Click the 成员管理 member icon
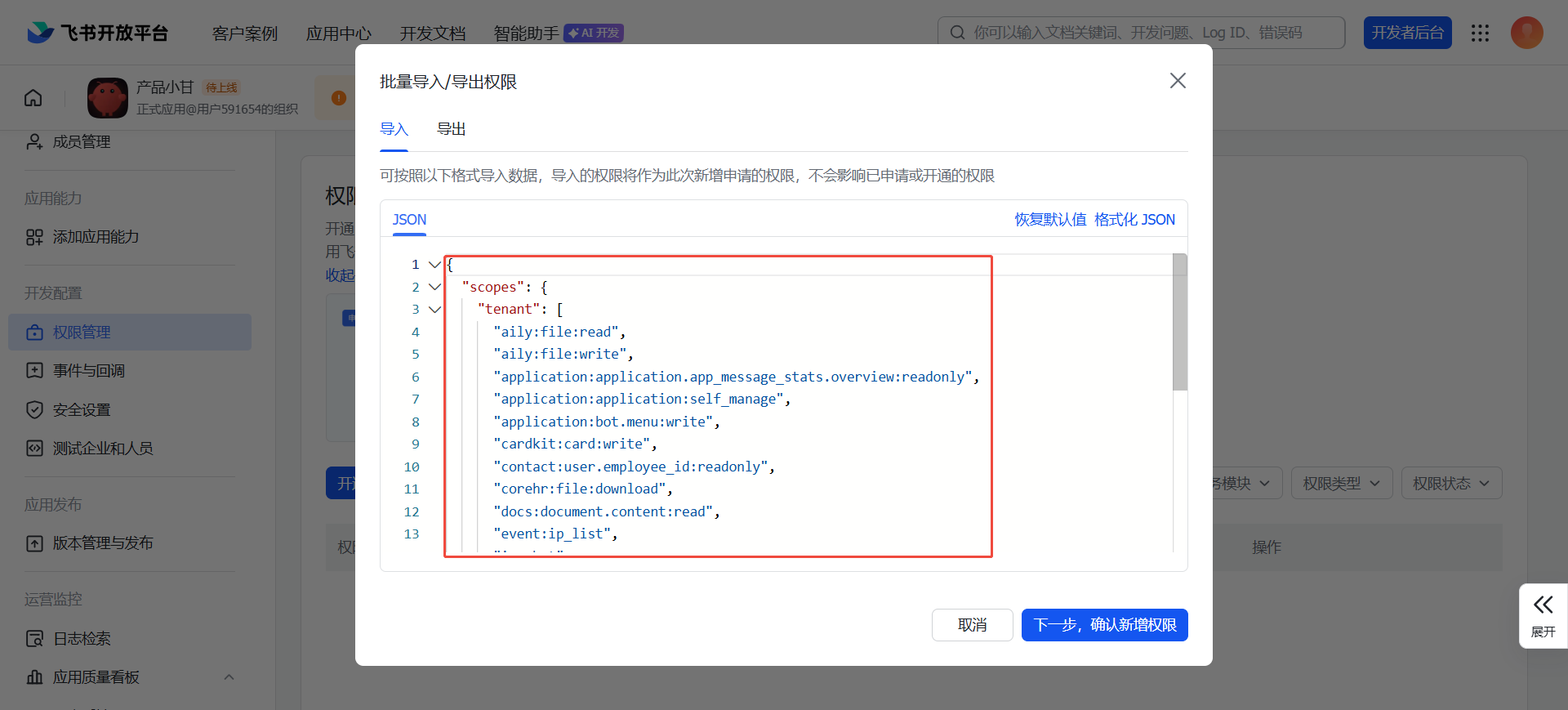The width and height of the screenshot is (1568, 710). point(34,142)
